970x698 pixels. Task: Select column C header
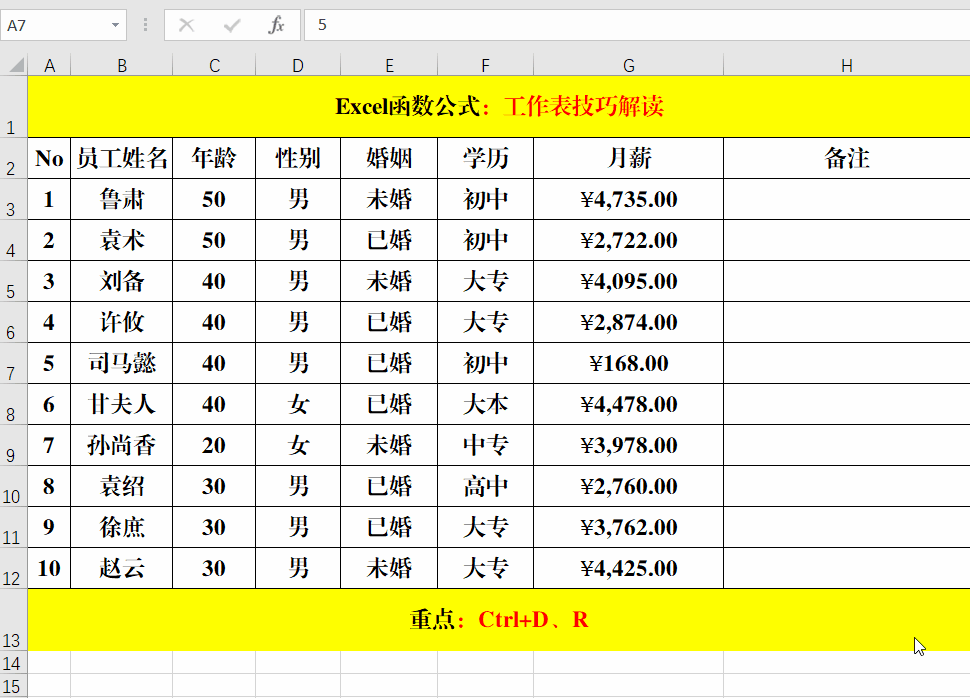tap(214, 66)
